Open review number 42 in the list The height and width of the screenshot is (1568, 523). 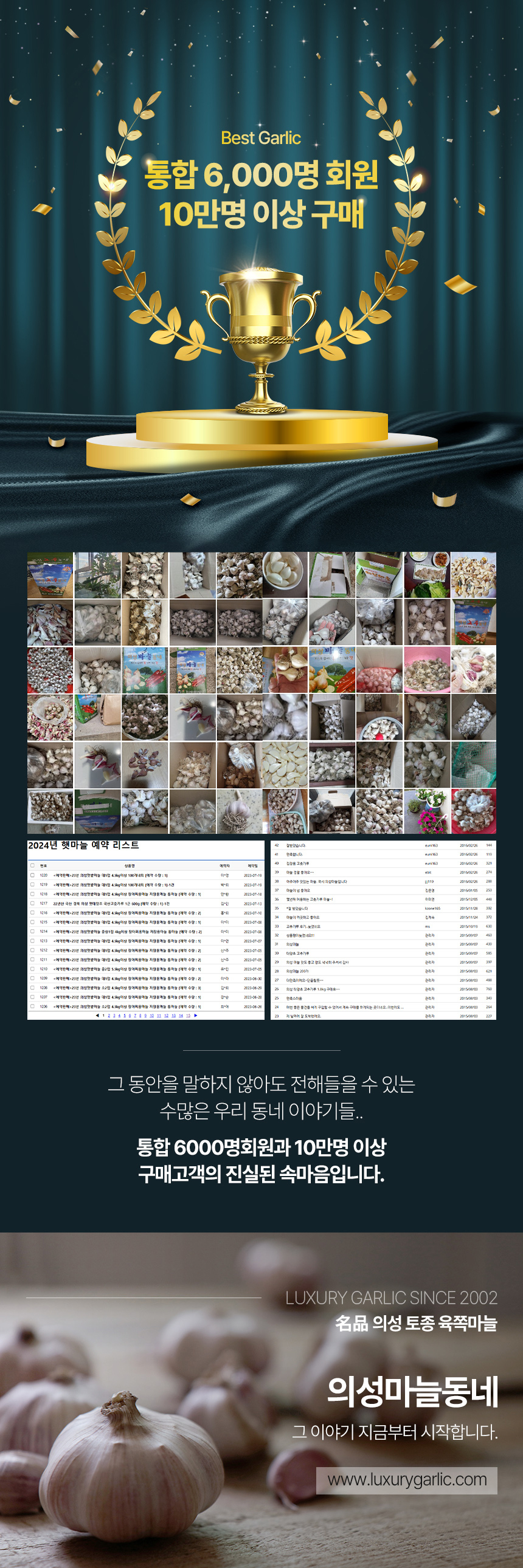[296, 845]
